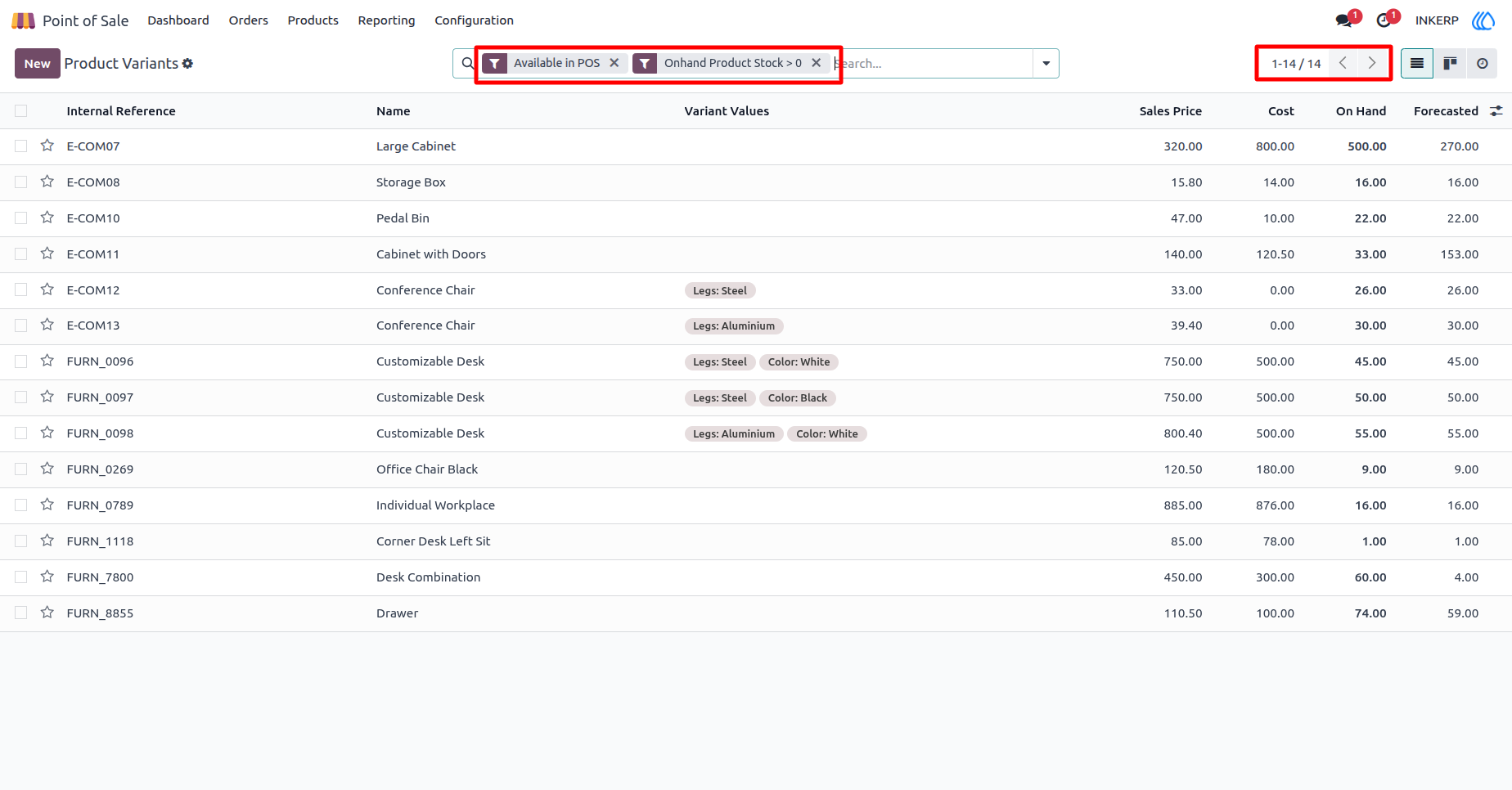Click the 500.00 on-hand value for Large Cabinet
The height and width of the screenshot is (790, 1512).
(1367, 146)
